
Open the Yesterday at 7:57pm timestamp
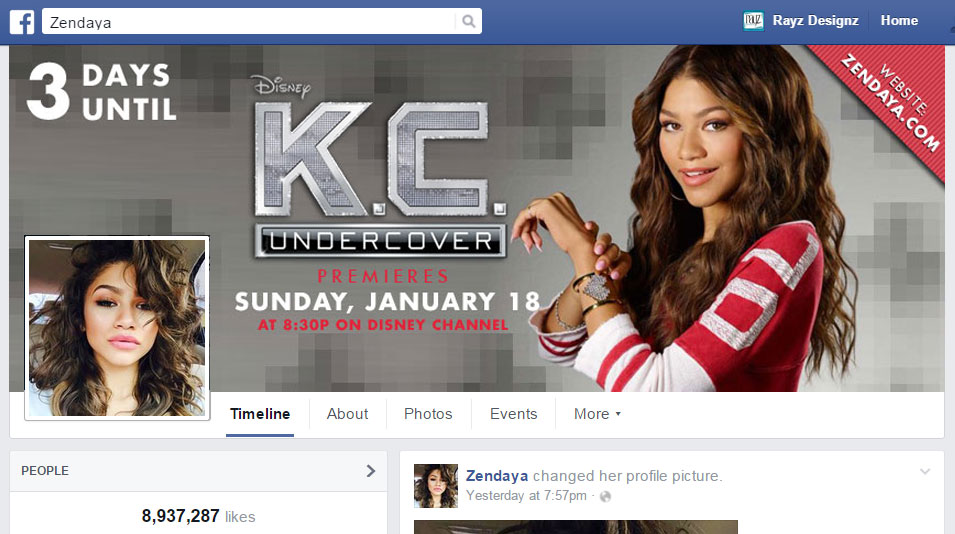526,496
